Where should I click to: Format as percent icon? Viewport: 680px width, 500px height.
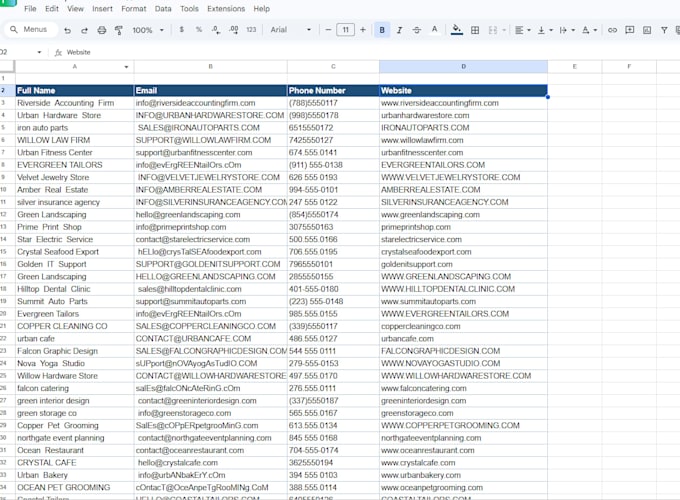tap(199, 29)
